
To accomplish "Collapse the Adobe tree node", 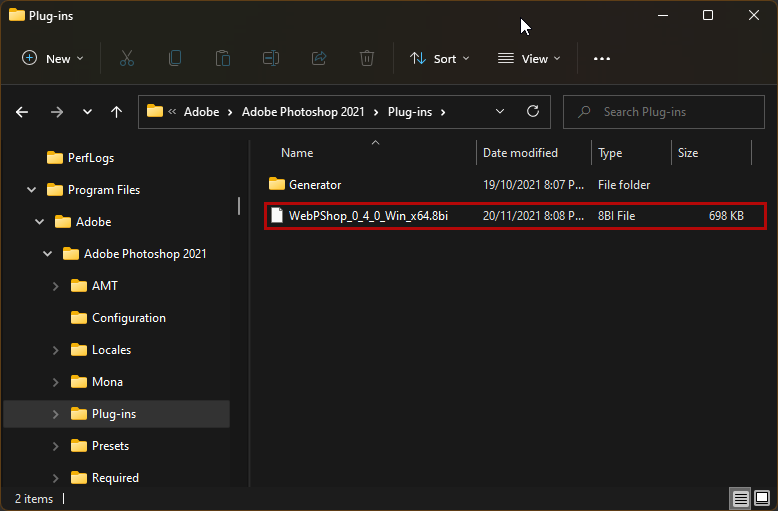I will 40,222.
